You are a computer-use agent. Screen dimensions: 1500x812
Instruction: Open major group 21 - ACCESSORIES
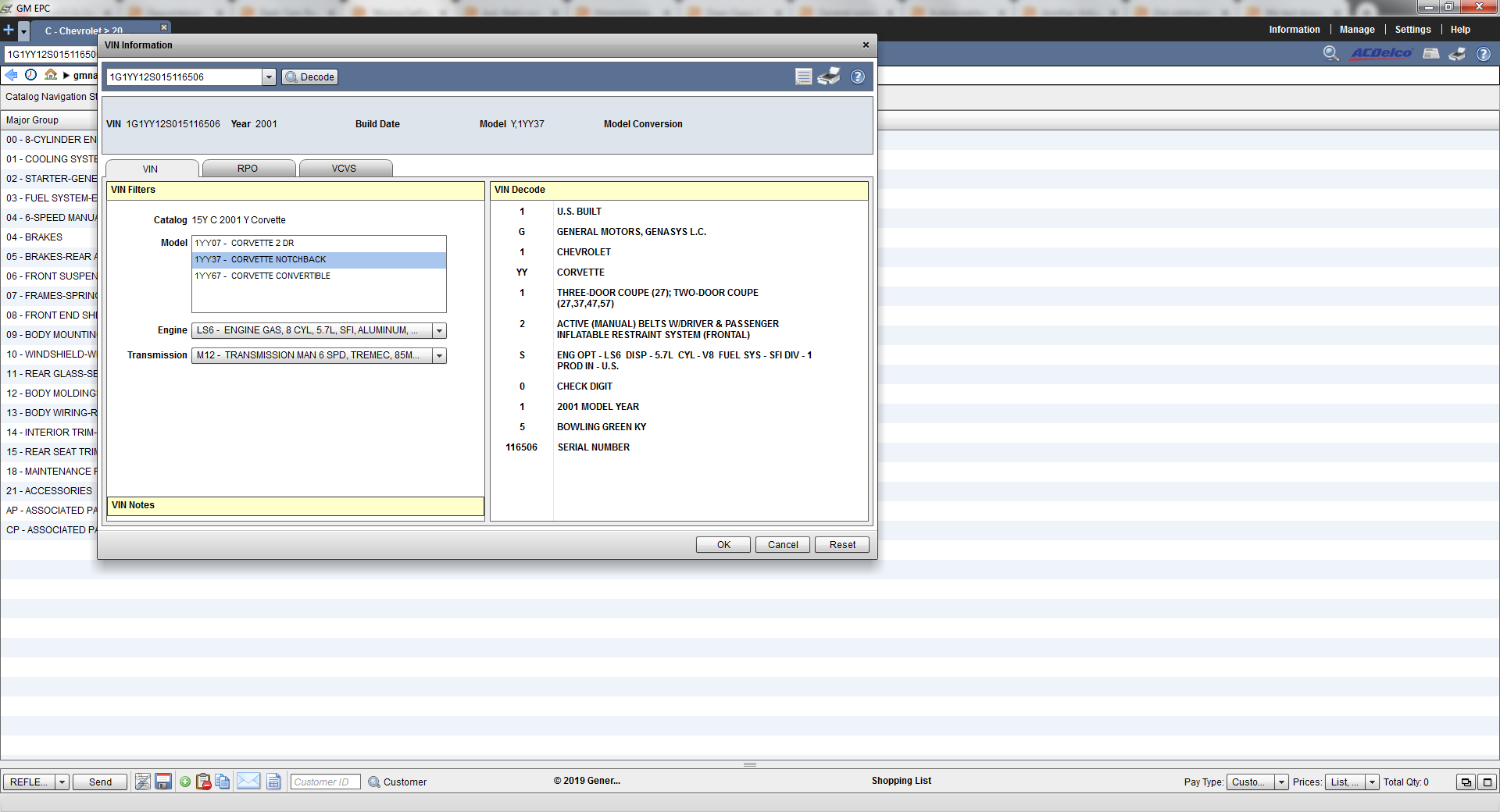click(x=49, y=491)
